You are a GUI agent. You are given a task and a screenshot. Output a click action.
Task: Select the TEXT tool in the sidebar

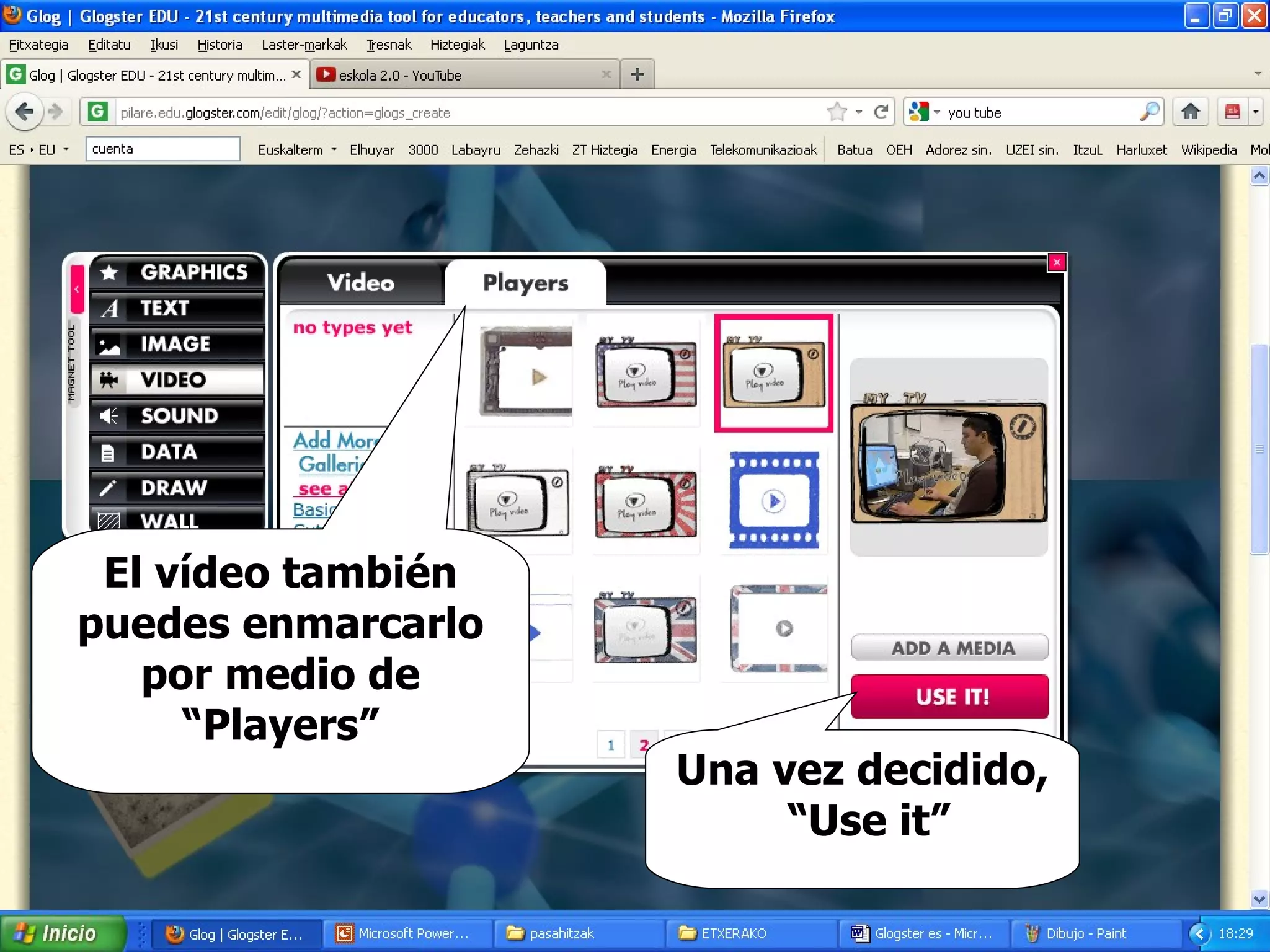(177, 308)
